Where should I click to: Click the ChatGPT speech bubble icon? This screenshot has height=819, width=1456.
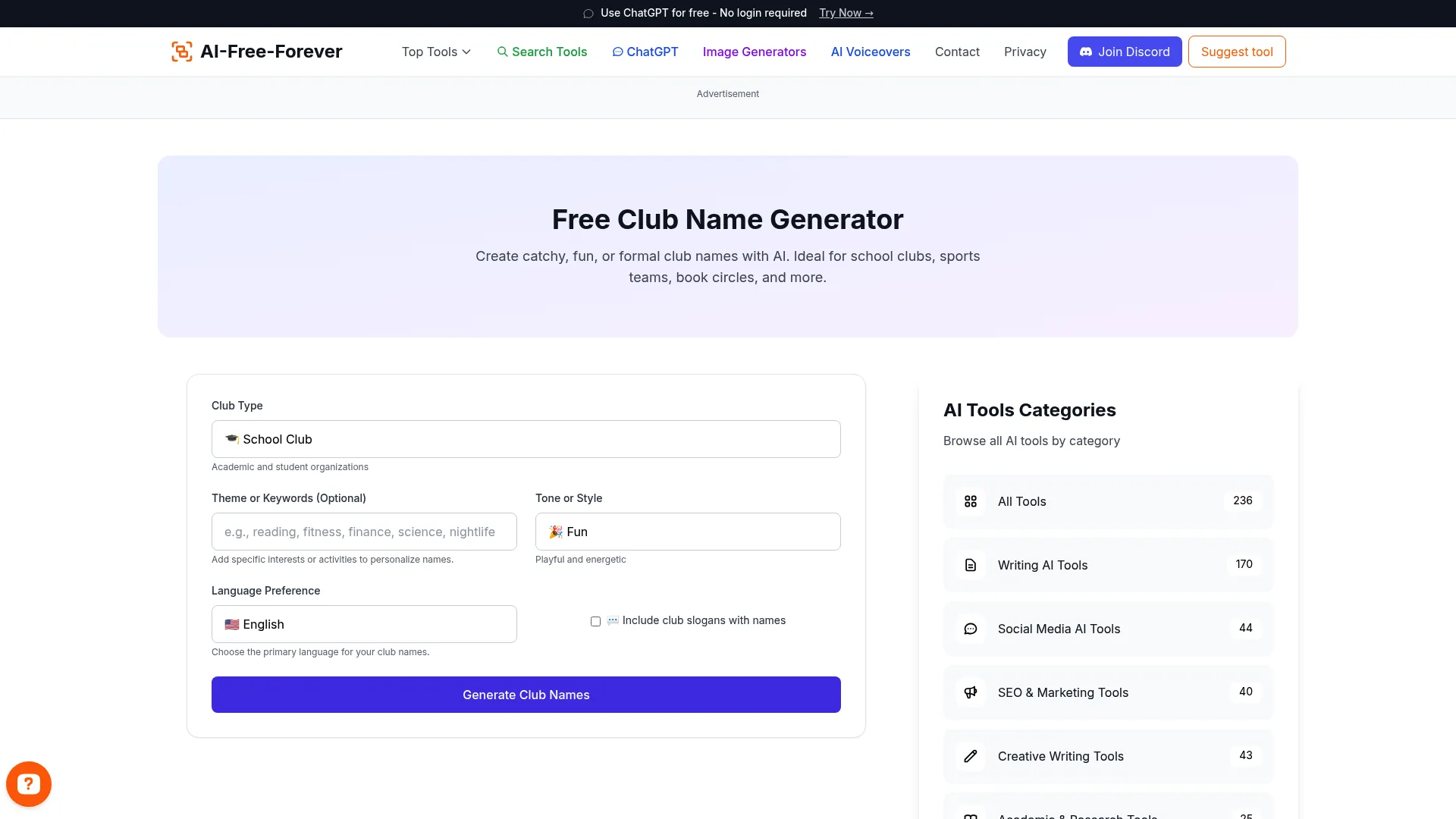point(618,52)
